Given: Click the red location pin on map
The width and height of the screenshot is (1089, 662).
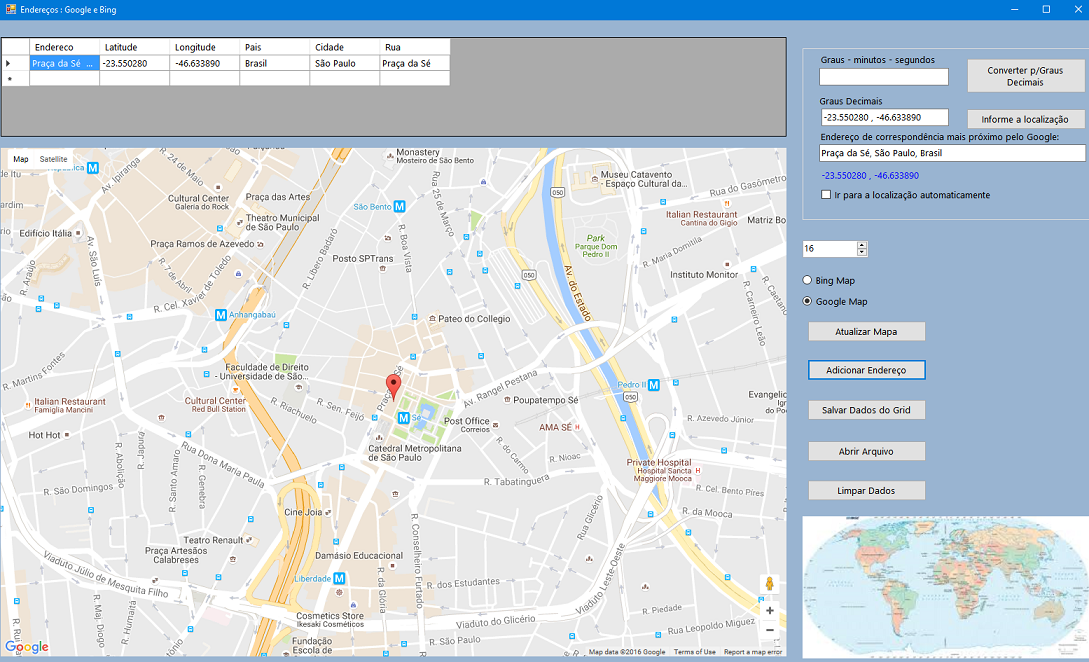Looking at the screenshot, I should click(x=393, y=386).
